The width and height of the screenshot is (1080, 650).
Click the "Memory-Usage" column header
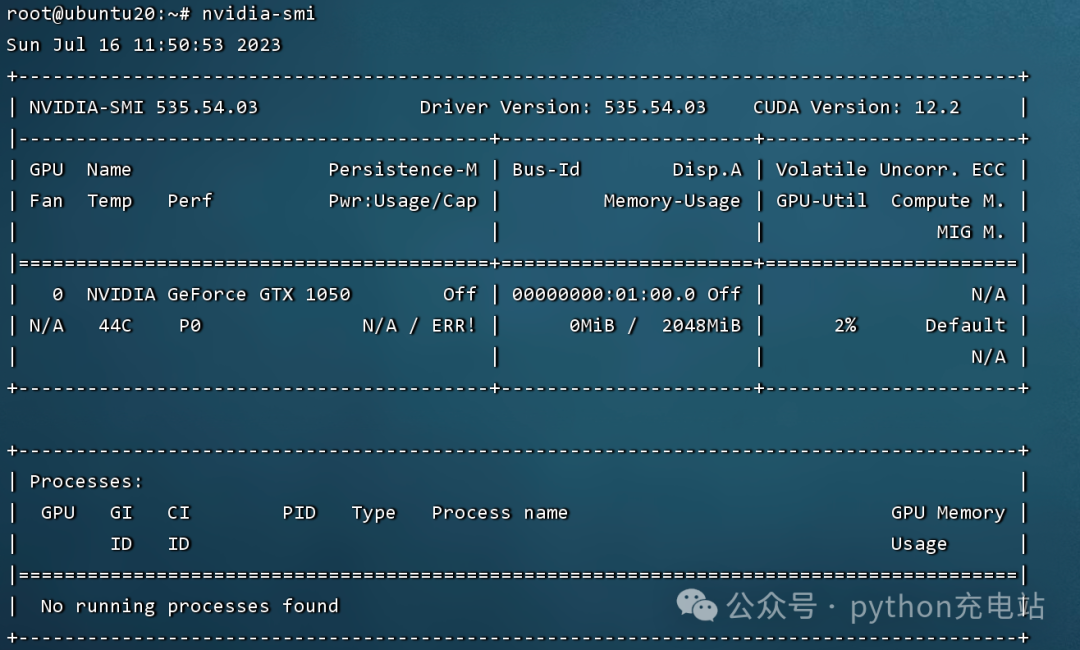coord(672,201)
